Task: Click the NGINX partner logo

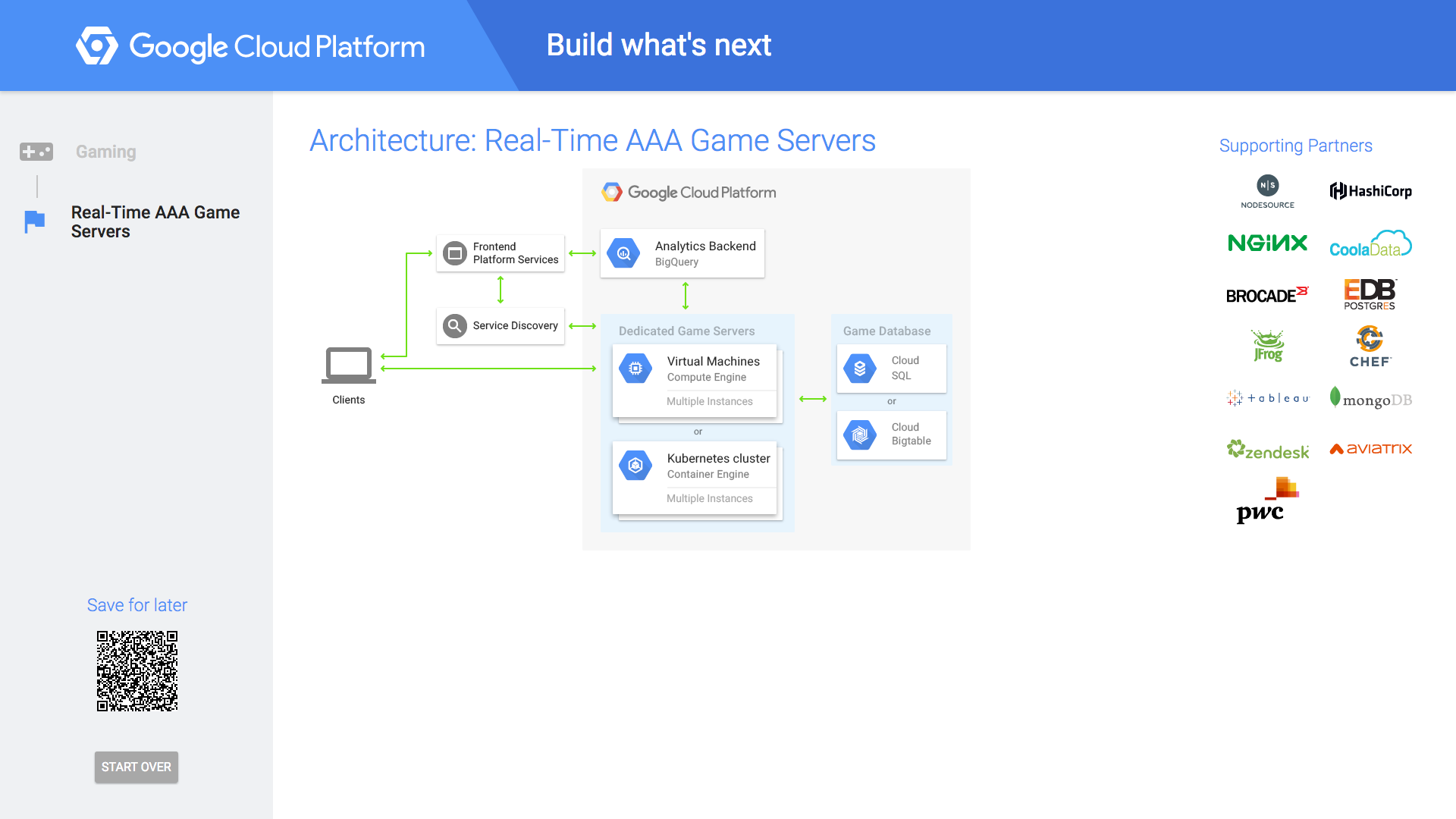Action: (1268, 243)
